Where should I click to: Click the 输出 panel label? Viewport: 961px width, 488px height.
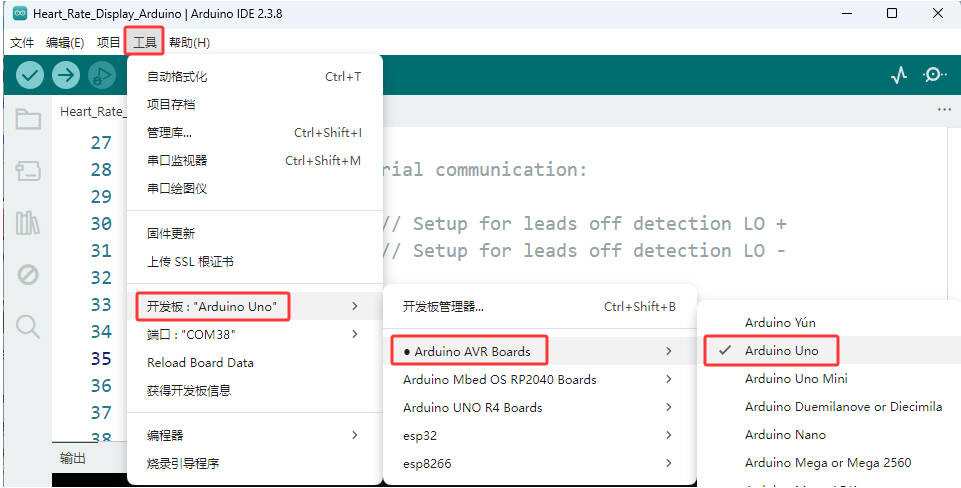pyautogui.click(x=73, y=458)
